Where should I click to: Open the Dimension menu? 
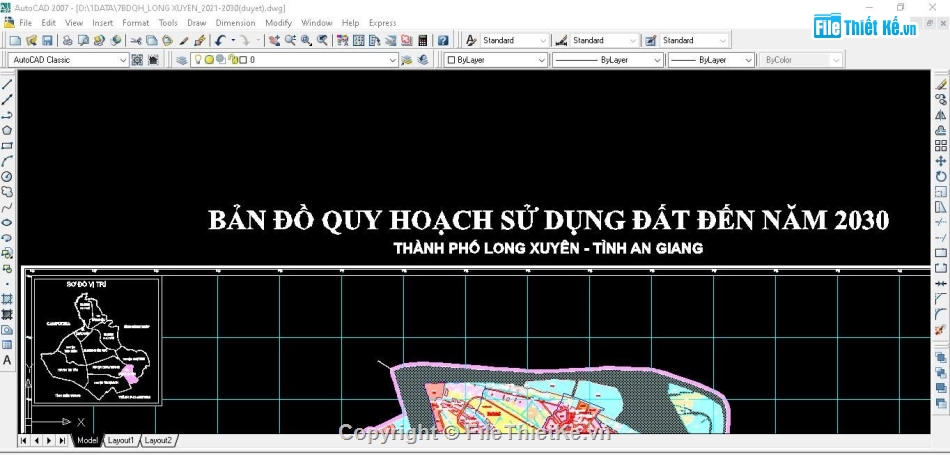click(236, 23)
